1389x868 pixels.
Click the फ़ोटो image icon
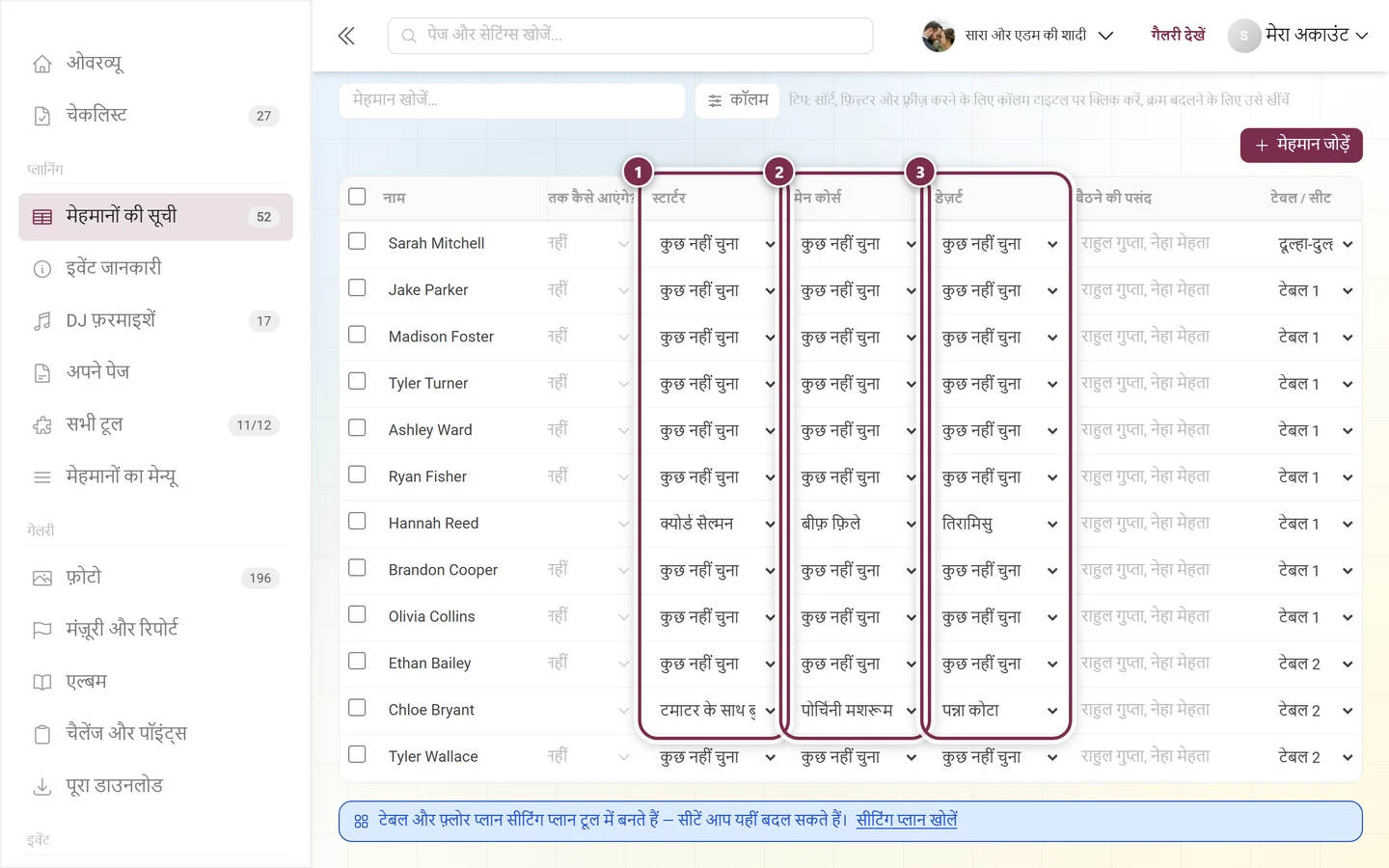[42, 579]
